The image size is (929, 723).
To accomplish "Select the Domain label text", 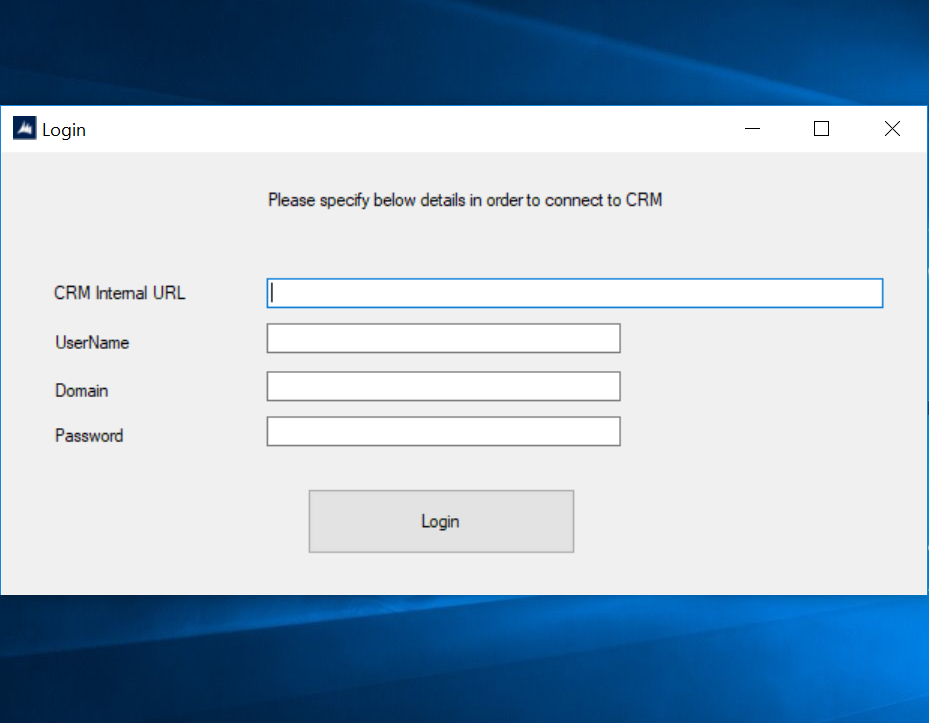I will pos(81,390).
